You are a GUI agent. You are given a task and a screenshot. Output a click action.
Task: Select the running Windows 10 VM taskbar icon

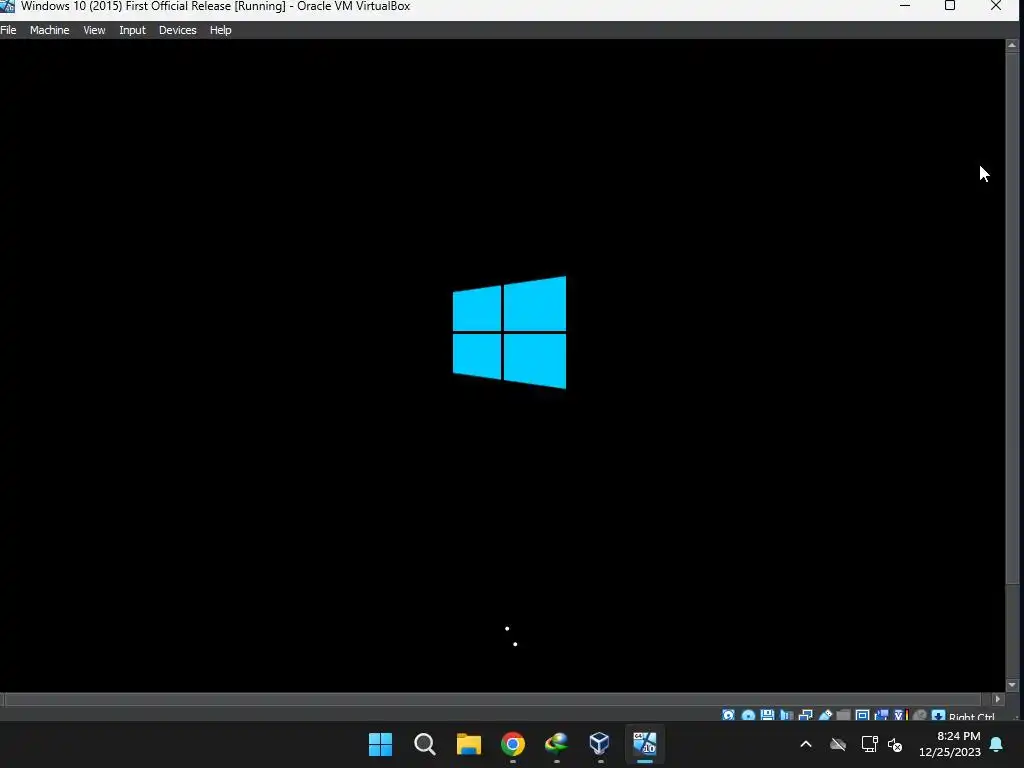645,744
